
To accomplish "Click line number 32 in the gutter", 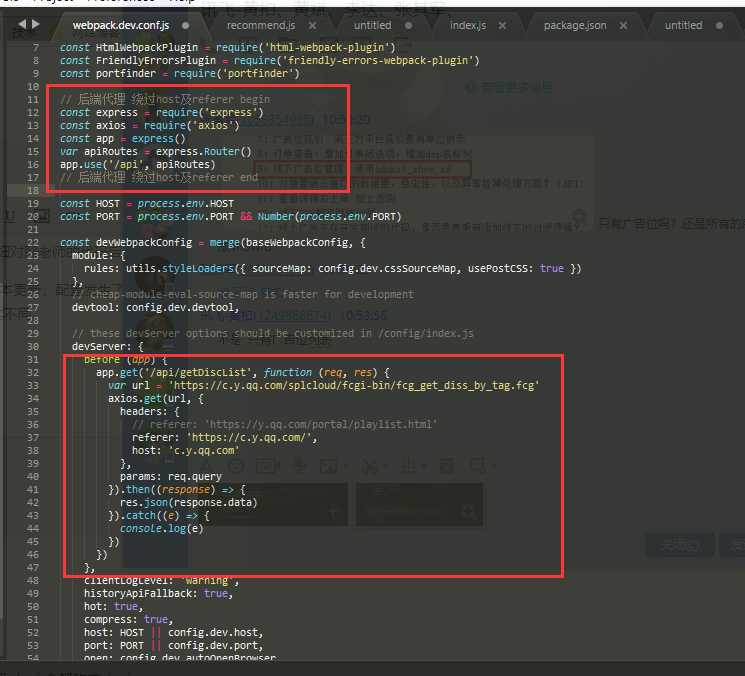I will pos(33,372).
